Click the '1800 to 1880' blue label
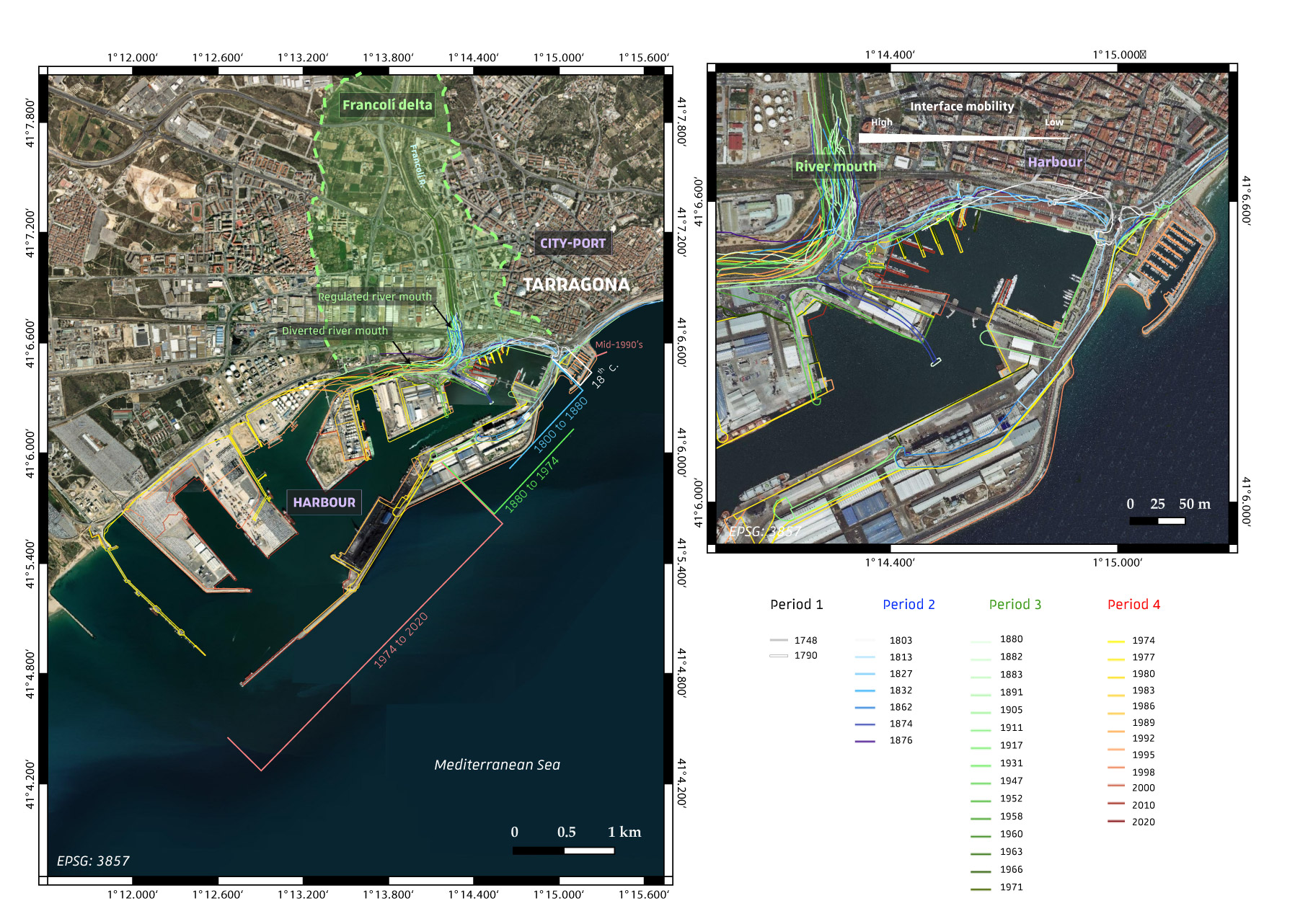Screen dimensions: 1295x924 point(561,425)
